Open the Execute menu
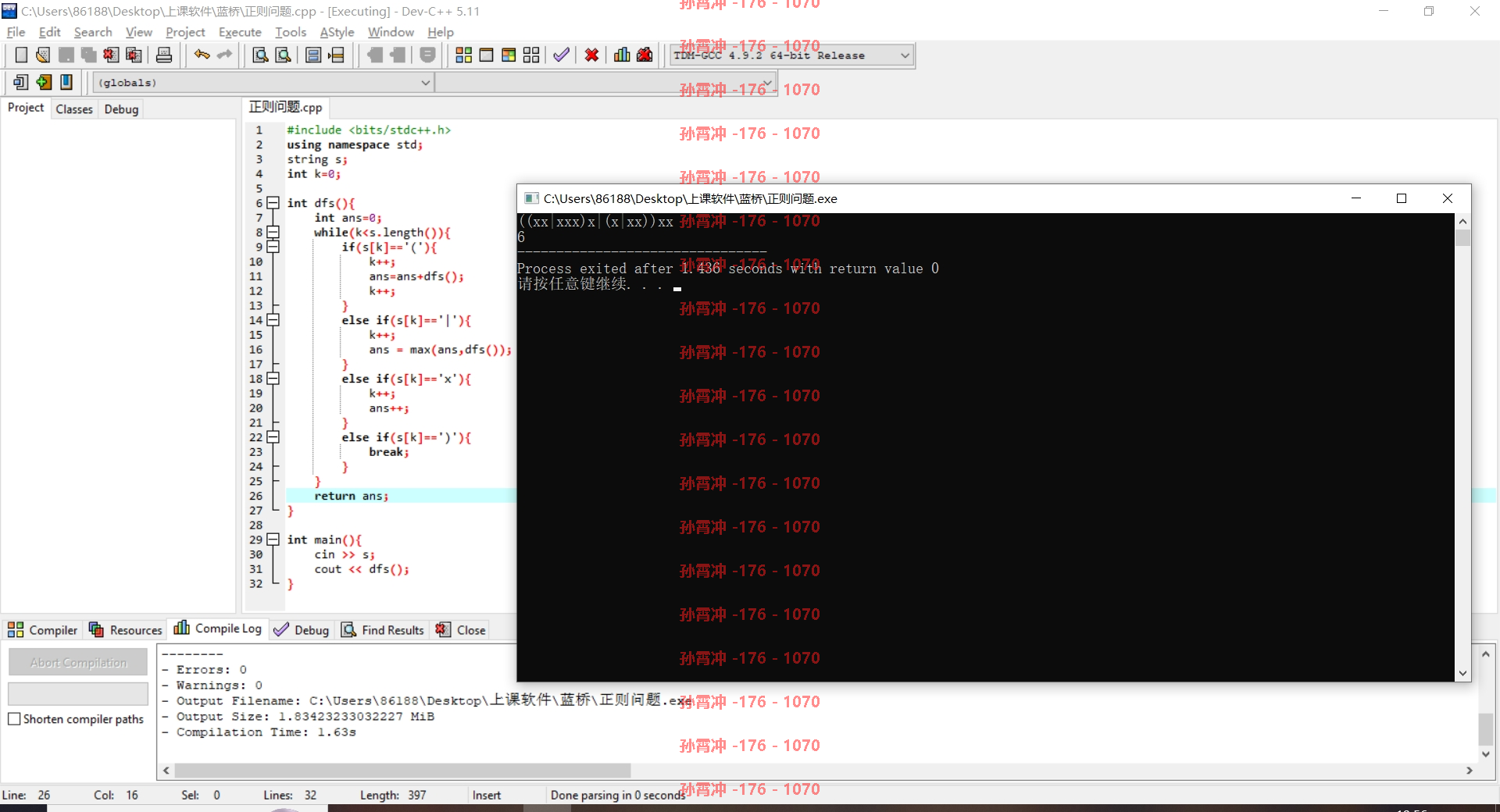 tap(240, 32)
